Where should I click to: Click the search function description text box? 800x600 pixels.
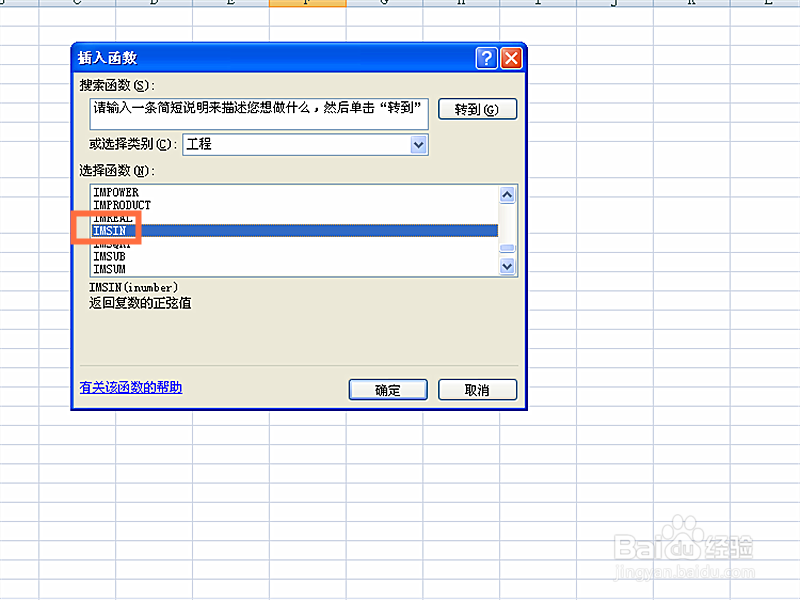tap(259, 114)
